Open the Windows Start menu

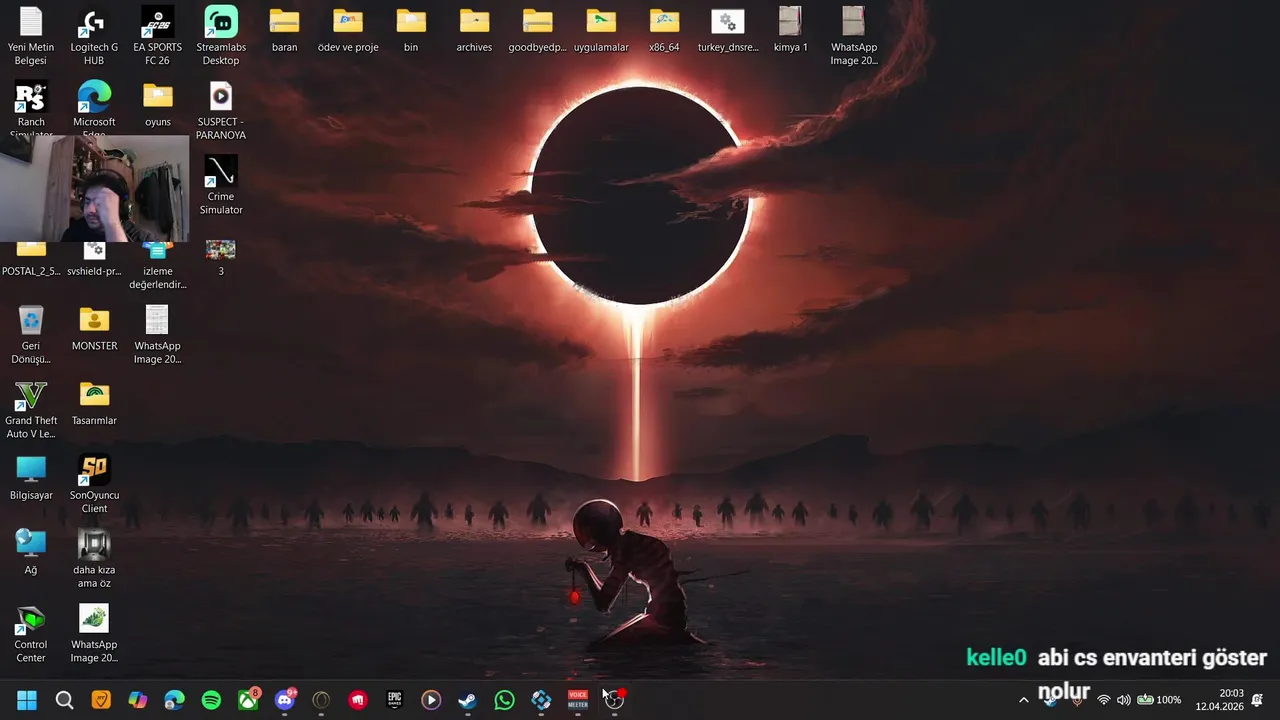pos(27,700)
